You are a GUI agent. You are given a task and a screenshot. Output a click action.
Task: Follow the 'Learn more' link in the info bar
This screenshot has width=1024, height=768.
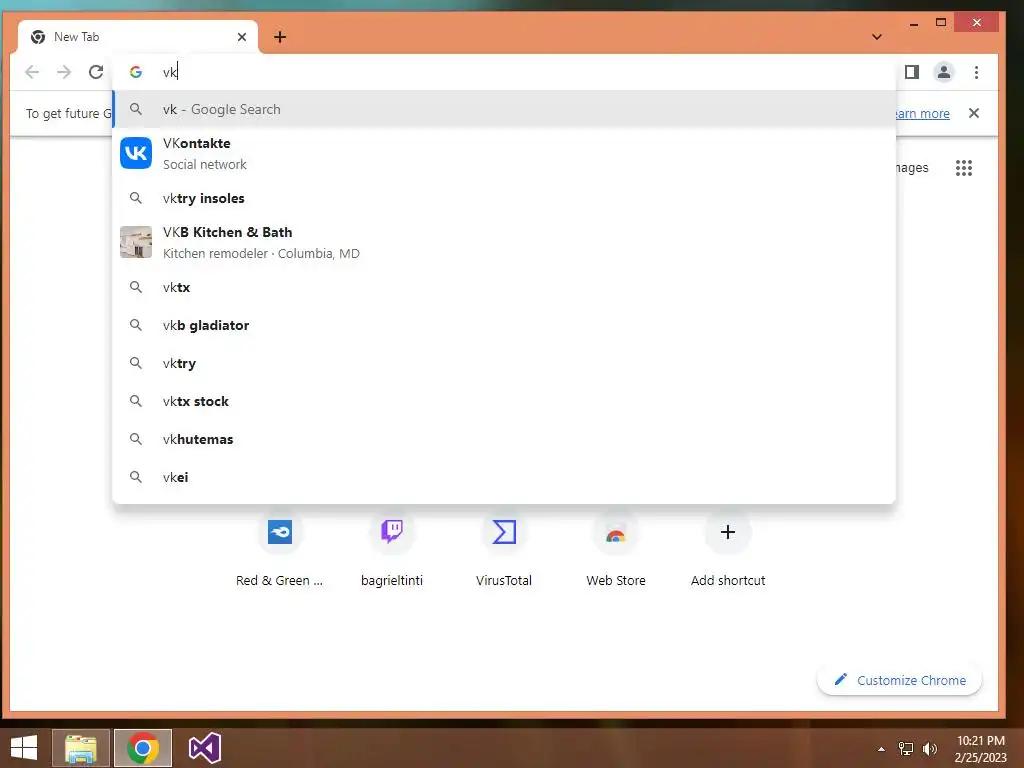pos(922,114)
